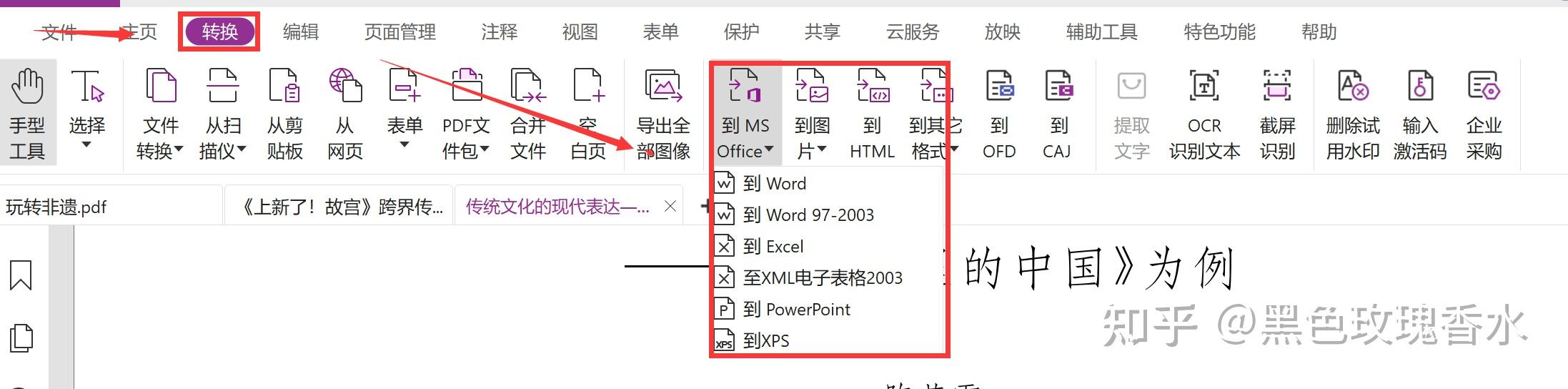Click 企业采购 enterprise purchase icon
1568x389 pixels.
[1484, 87]
